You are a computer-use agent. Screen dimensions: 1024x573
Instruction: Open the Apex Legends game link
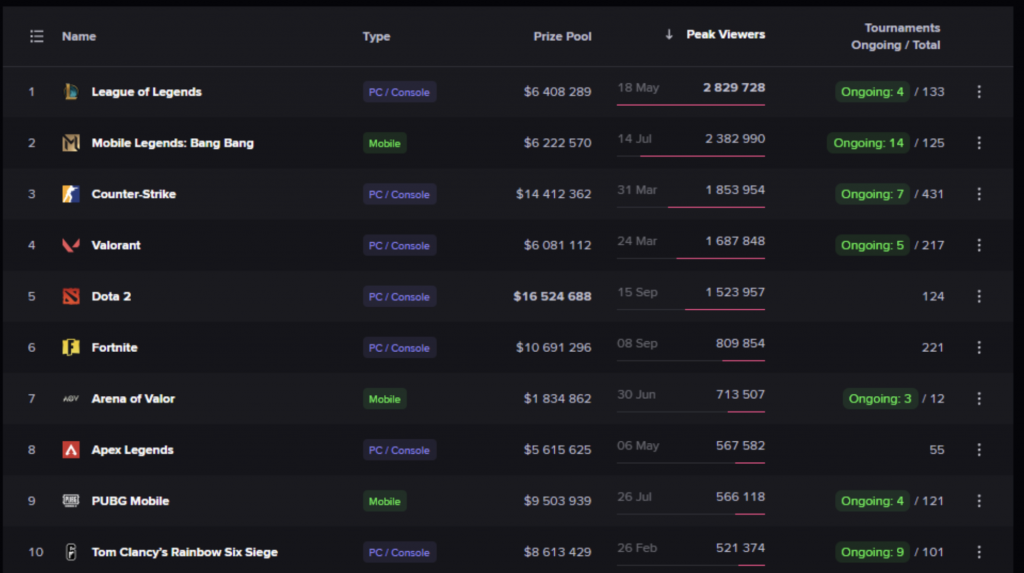tap(132, 450)
